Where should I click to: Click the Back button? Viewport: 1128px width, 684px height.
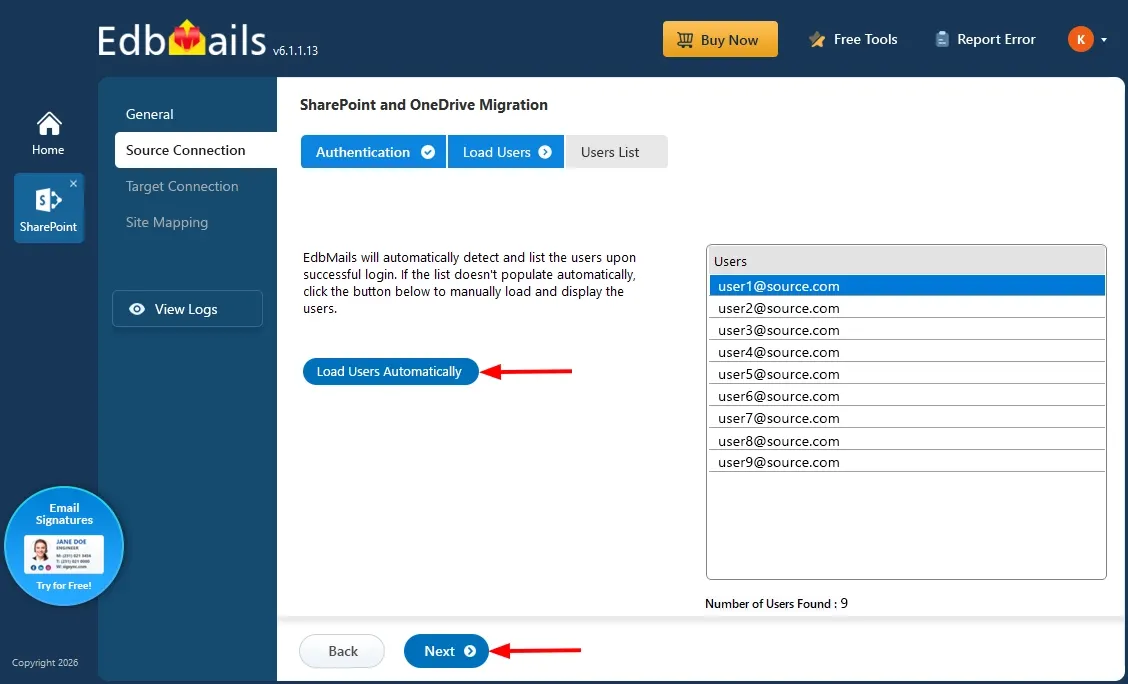(342, 651)
